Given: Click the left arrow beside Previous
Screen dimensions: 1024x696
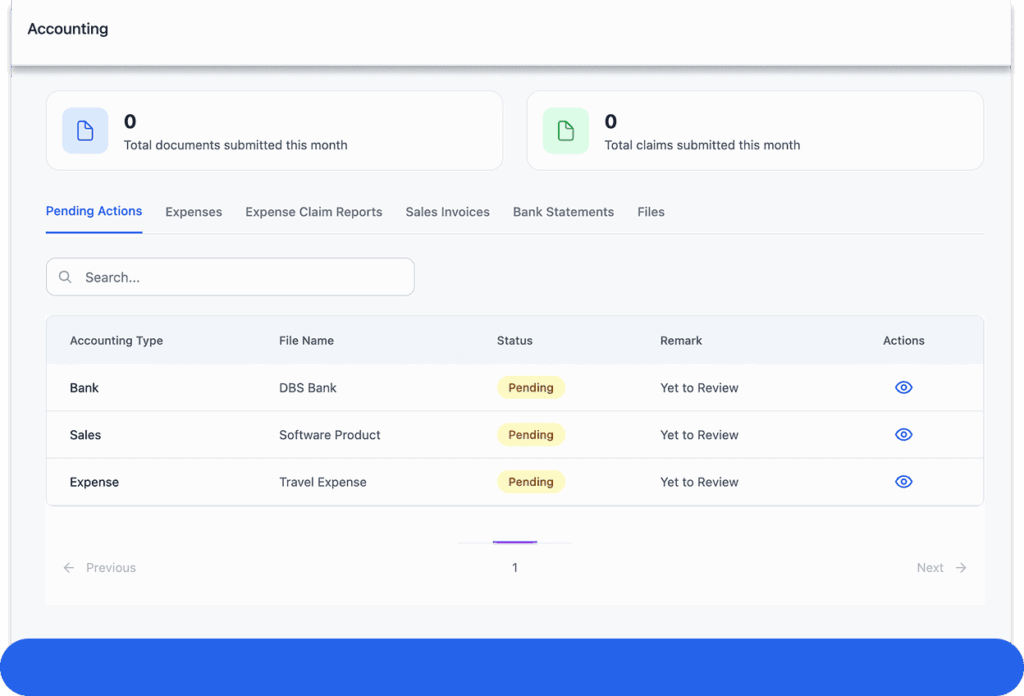Looking at the screenshot, I should click(69, 567).
